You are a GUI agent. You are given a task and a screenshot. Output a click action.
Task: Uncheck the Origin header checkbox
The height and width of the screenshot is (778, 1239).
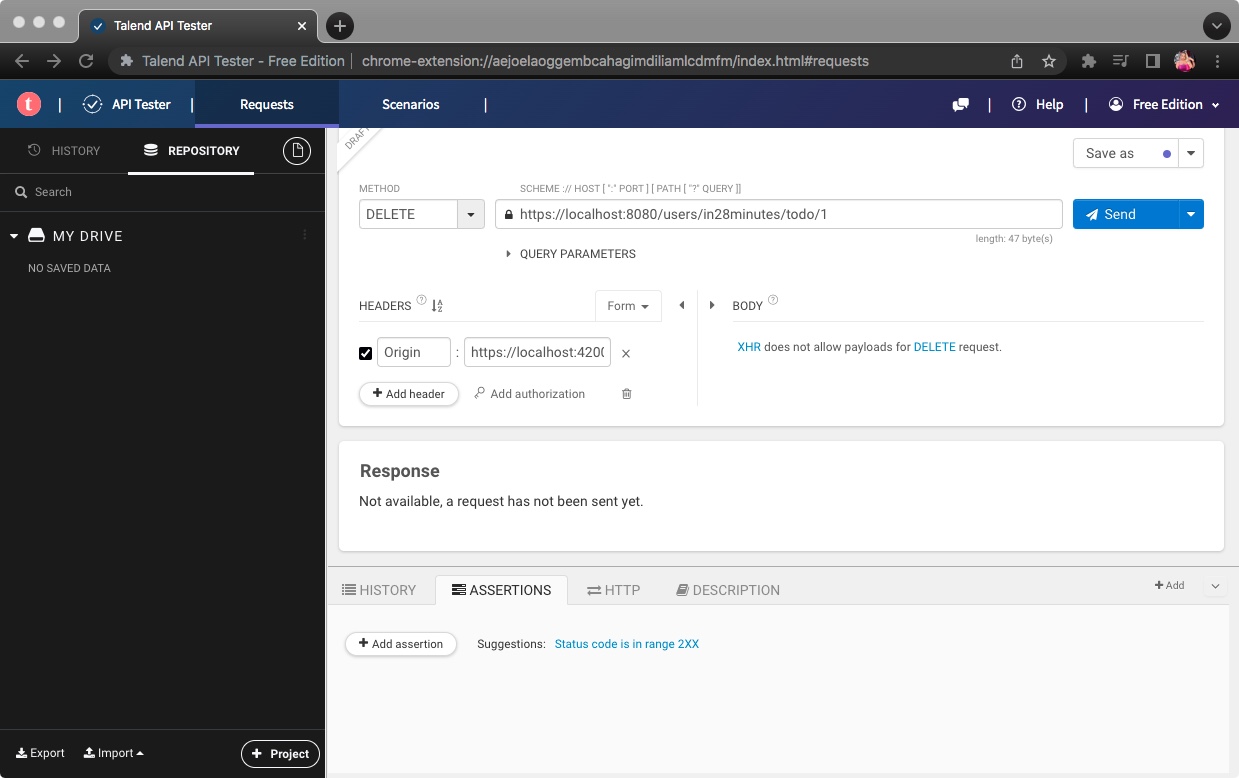tap(365, 353)
